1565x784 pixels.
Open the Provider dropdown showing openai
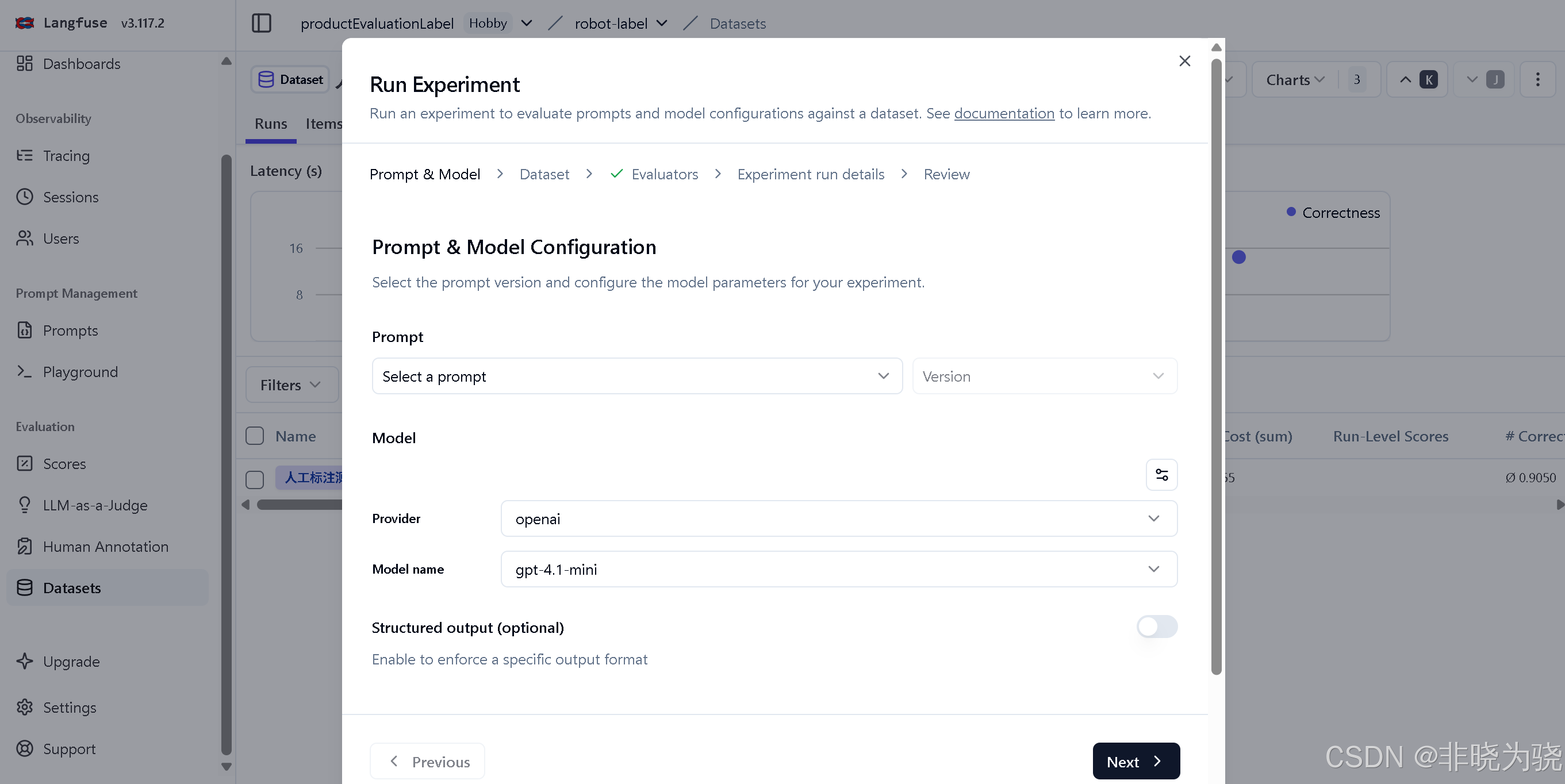tap(838, 518)
